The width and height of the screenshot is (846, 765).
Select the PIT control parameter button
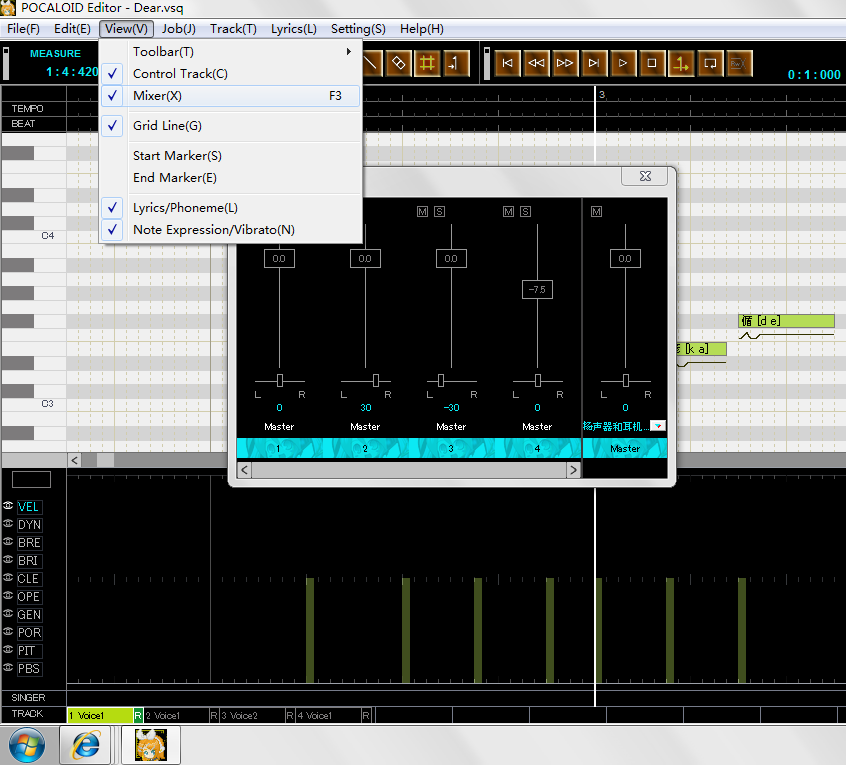click(x=29, y=651)
